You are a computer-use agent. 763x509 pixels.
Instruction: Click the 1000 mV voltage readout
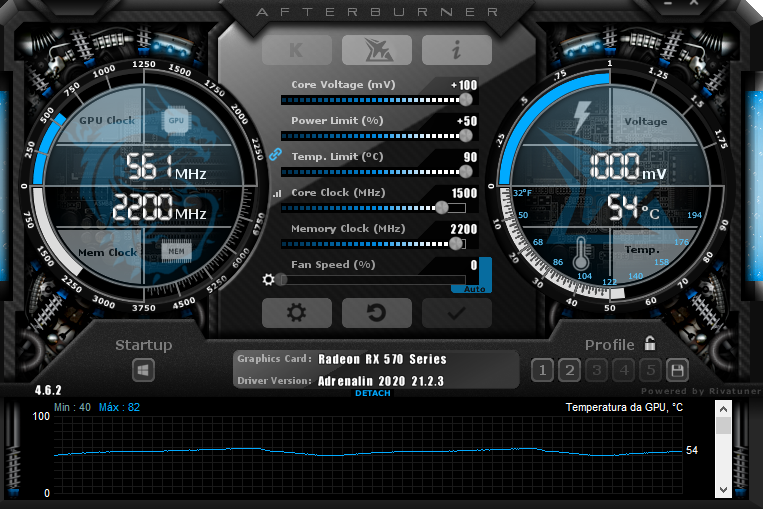point(628,167)
